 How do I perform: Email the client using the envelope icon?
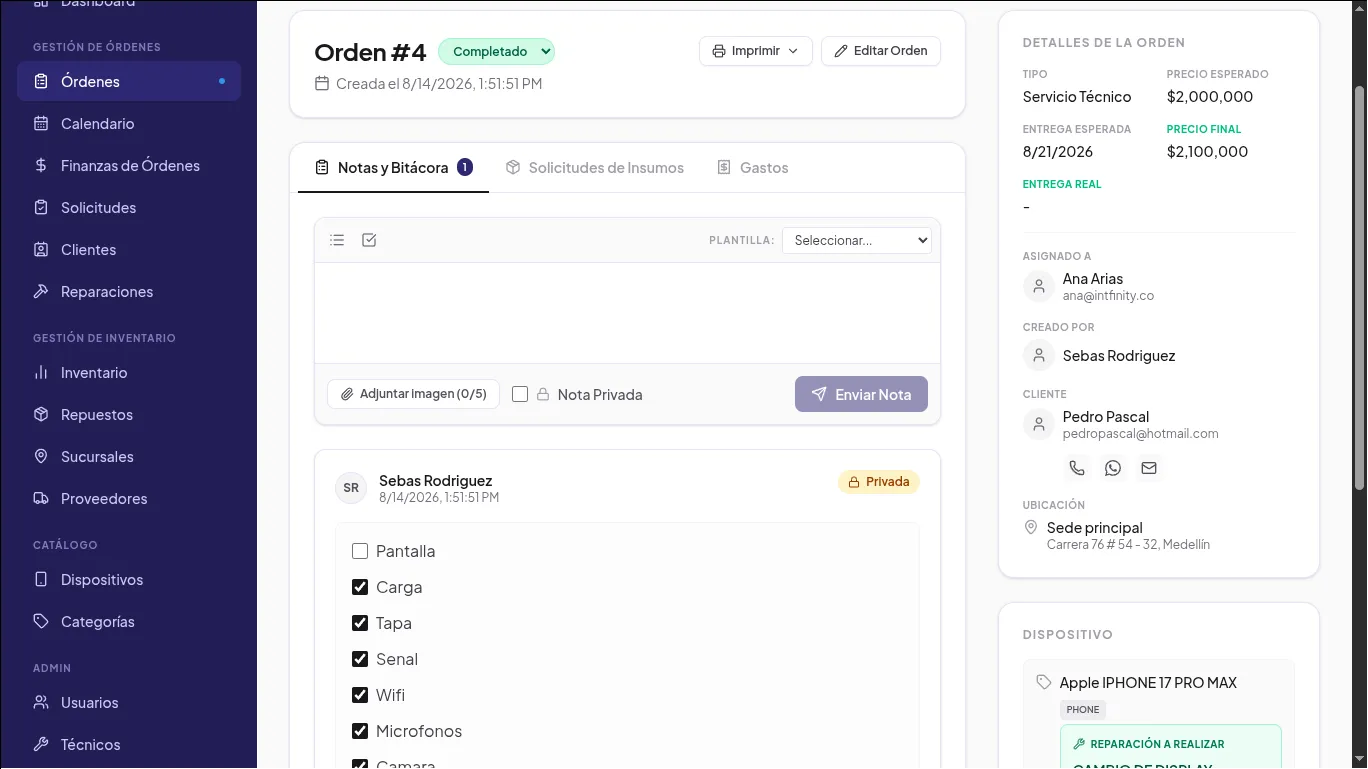pyautogui.click(x=1149, y=468)
